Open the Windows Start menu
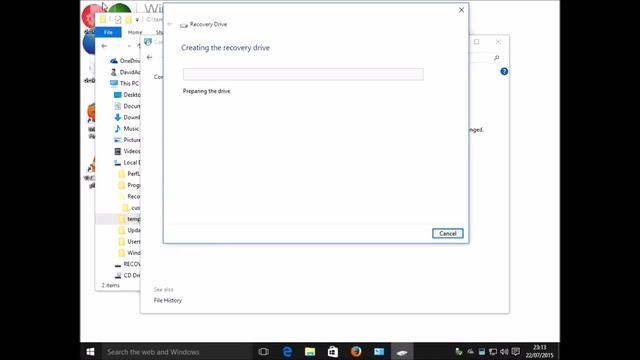 click(90, 351)
